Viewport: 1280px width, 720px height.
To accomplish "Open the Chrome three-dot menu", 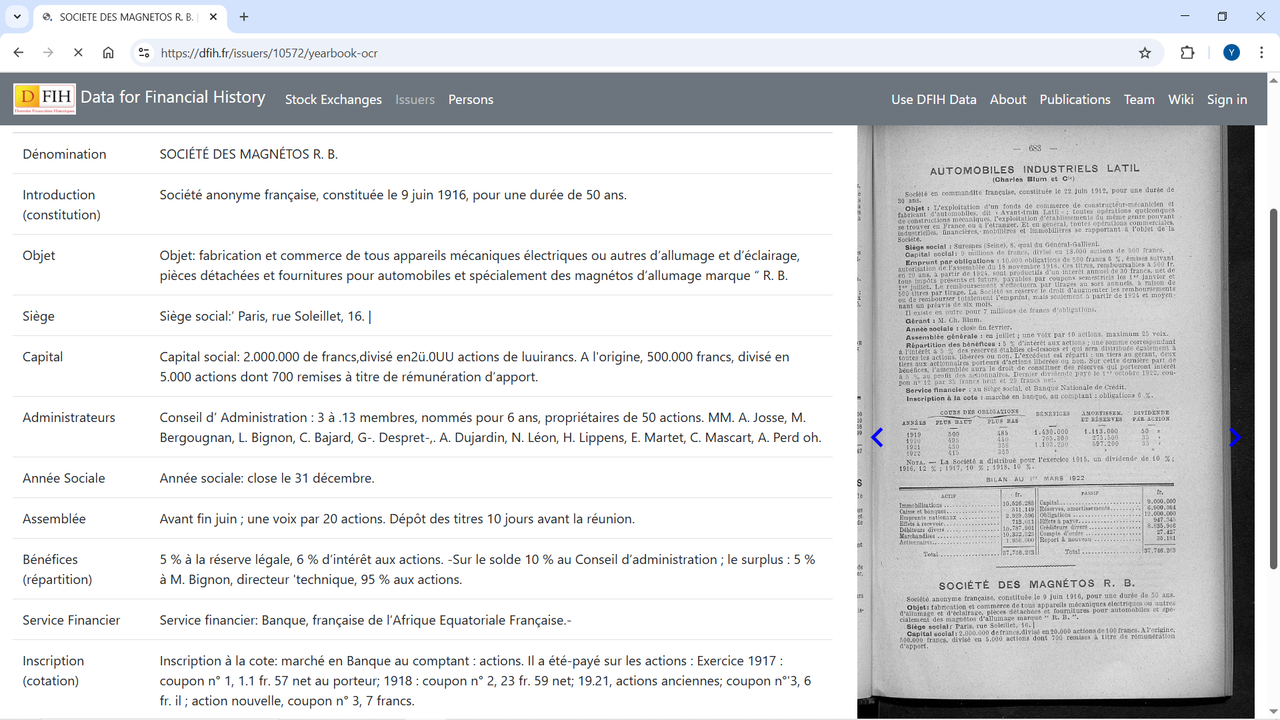I will tap(1261, 53).
